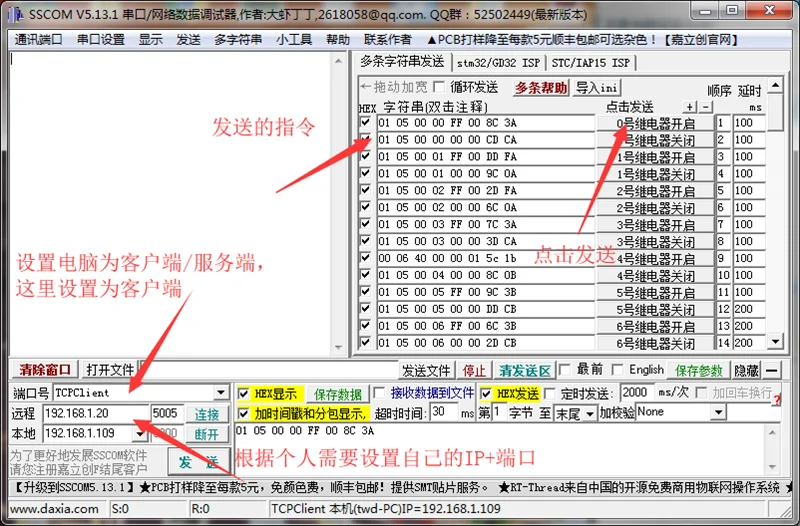Enable 加回车换行 checkbox
This screenshot has width=800, height=526.
click(702, 393)
